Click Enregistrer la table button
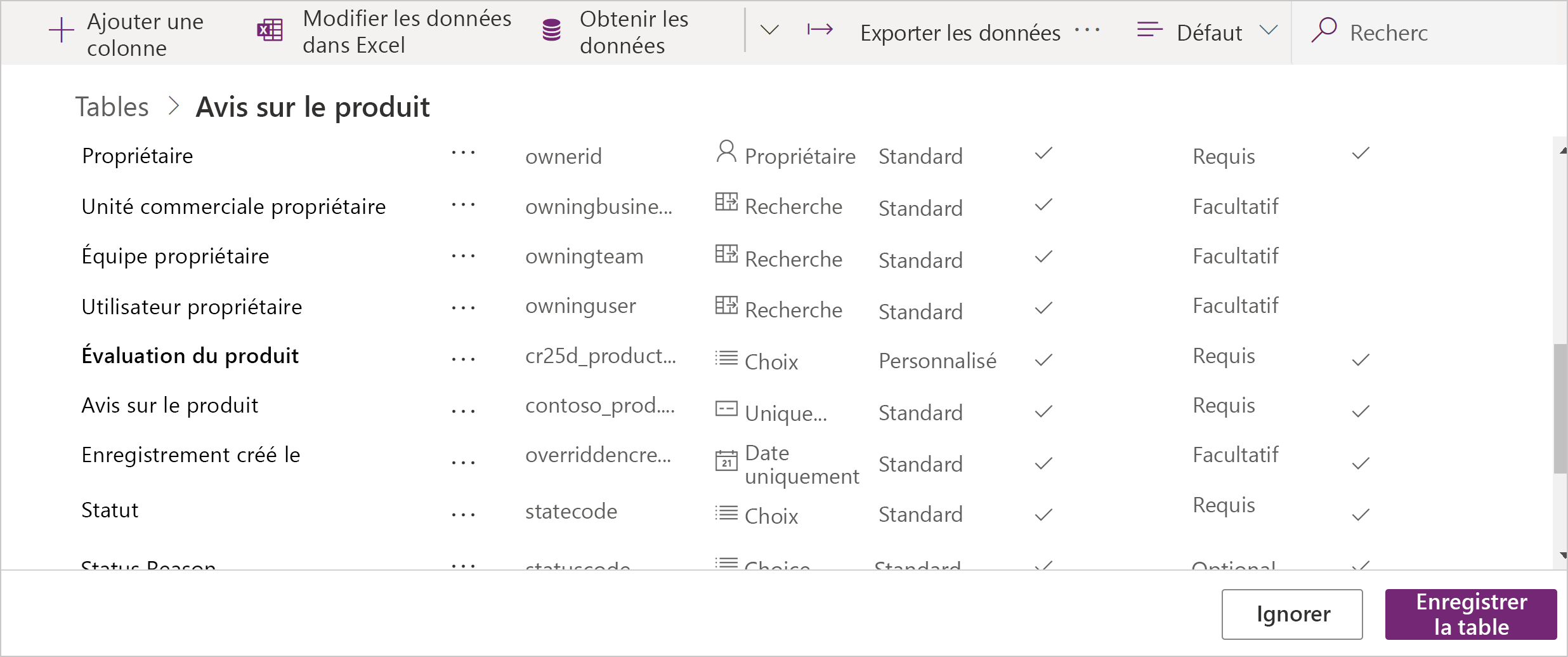Image resolution: width=1568 pixels, height=657 pixels. coord(1470,614)
